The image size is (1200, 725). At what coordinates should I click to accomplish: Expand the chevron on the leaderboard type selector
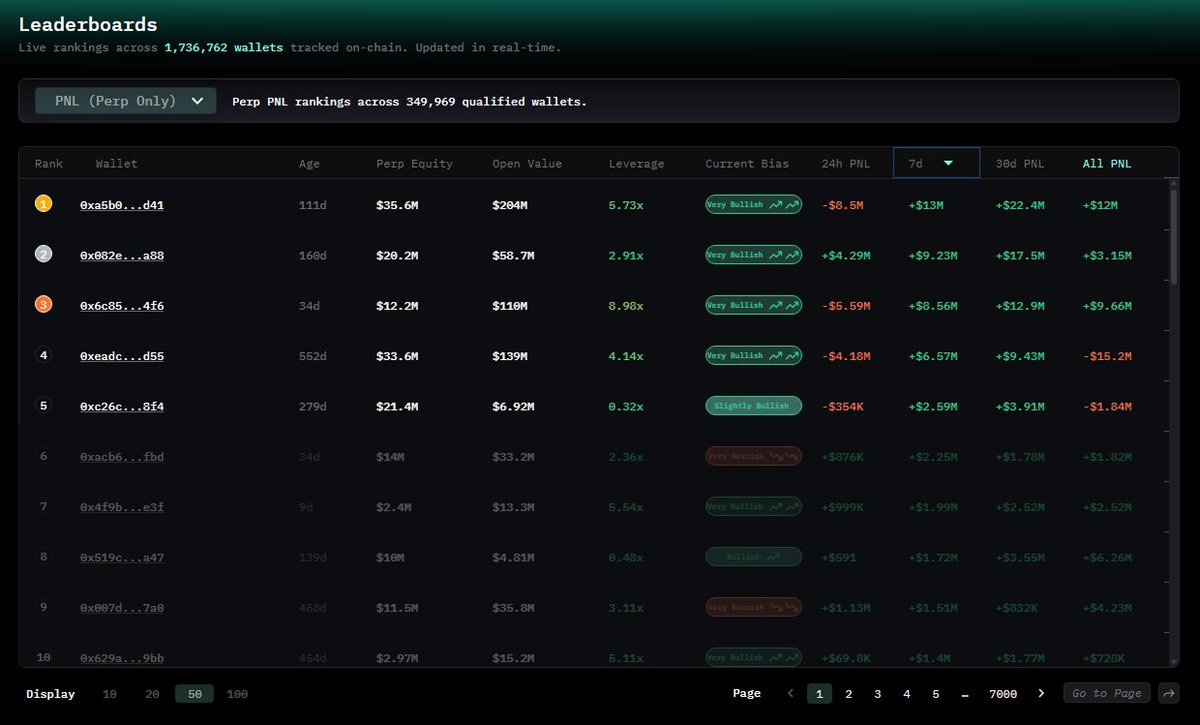coord(198,100)
